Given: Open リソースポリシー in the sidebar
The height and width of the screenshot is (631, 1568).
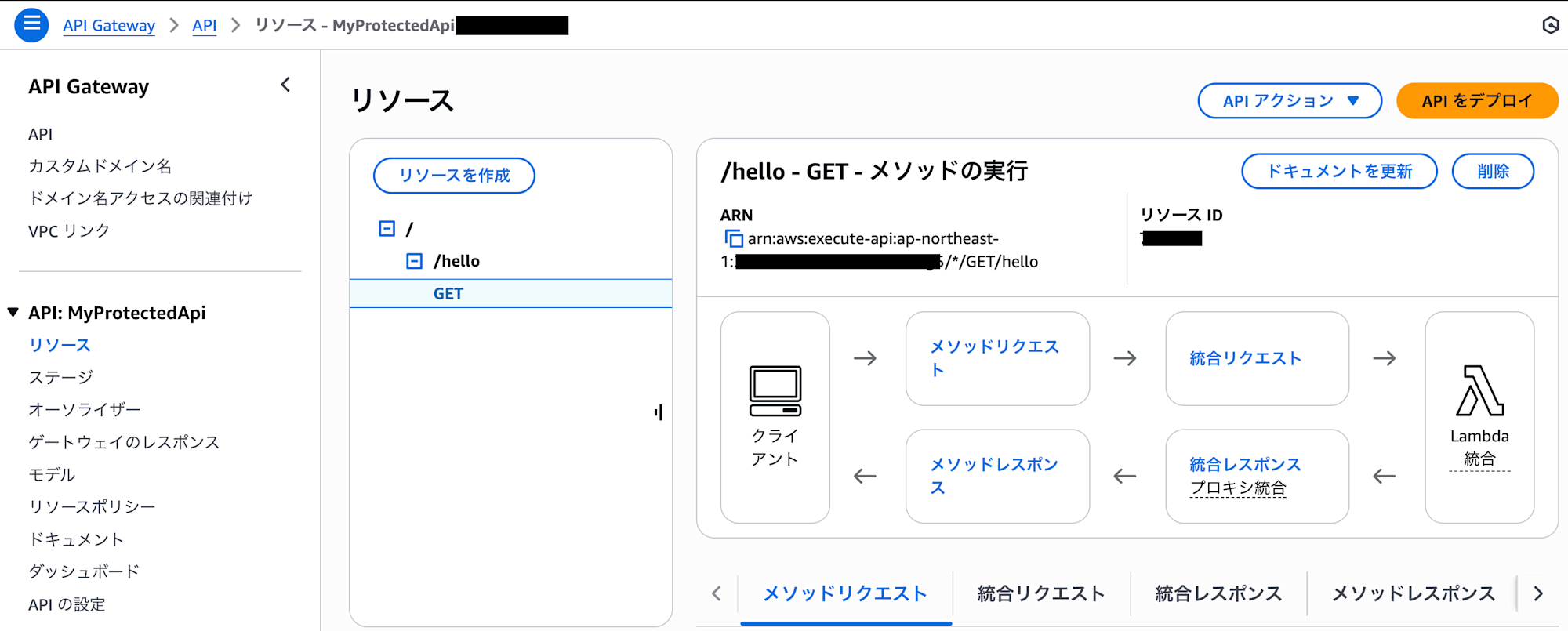Looking at the screenshot, I should click(92, 506).
